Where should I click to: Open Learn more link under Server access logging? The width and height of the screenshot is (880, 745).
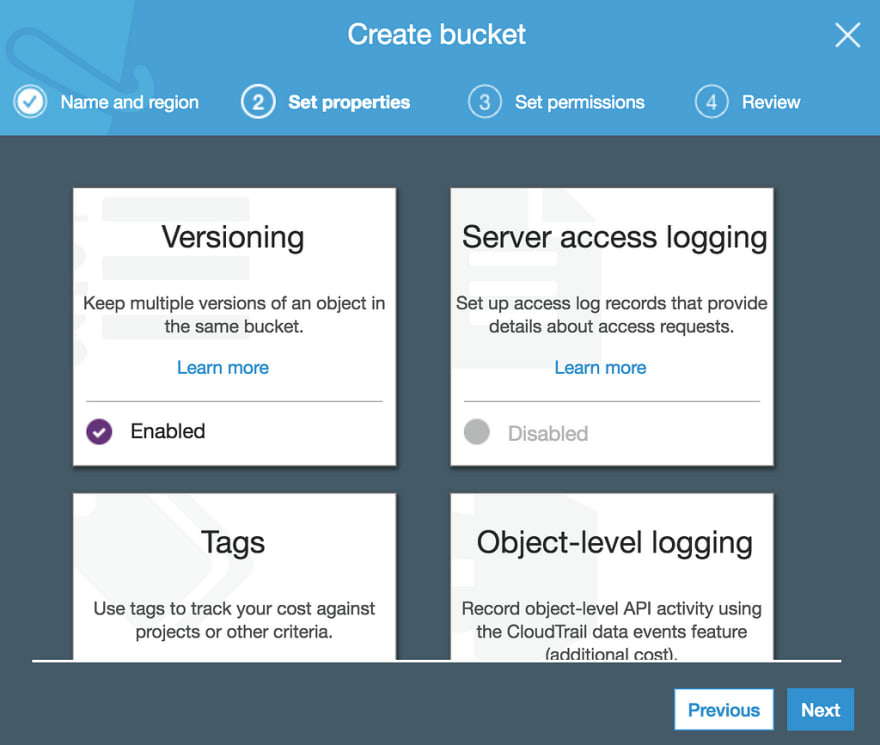[601, 368]
